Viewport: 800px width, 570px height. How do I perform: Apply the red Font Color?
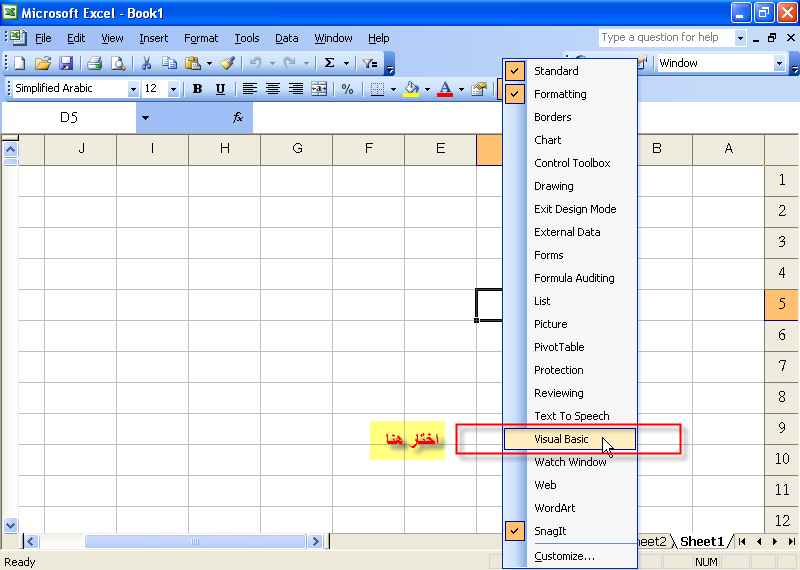(445, 89)
